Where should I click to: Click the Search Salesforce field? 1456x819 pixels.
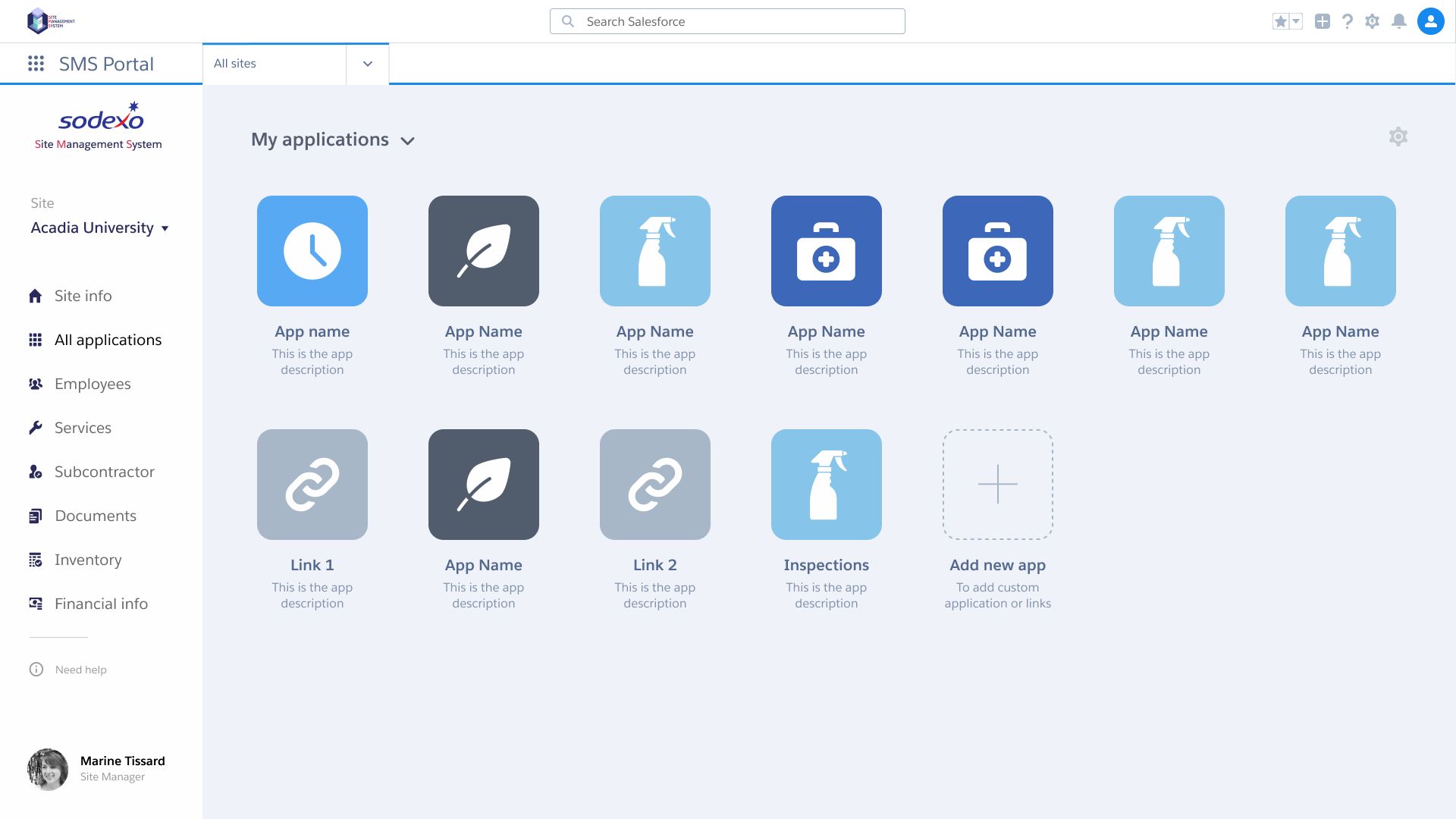pos(727,21)
